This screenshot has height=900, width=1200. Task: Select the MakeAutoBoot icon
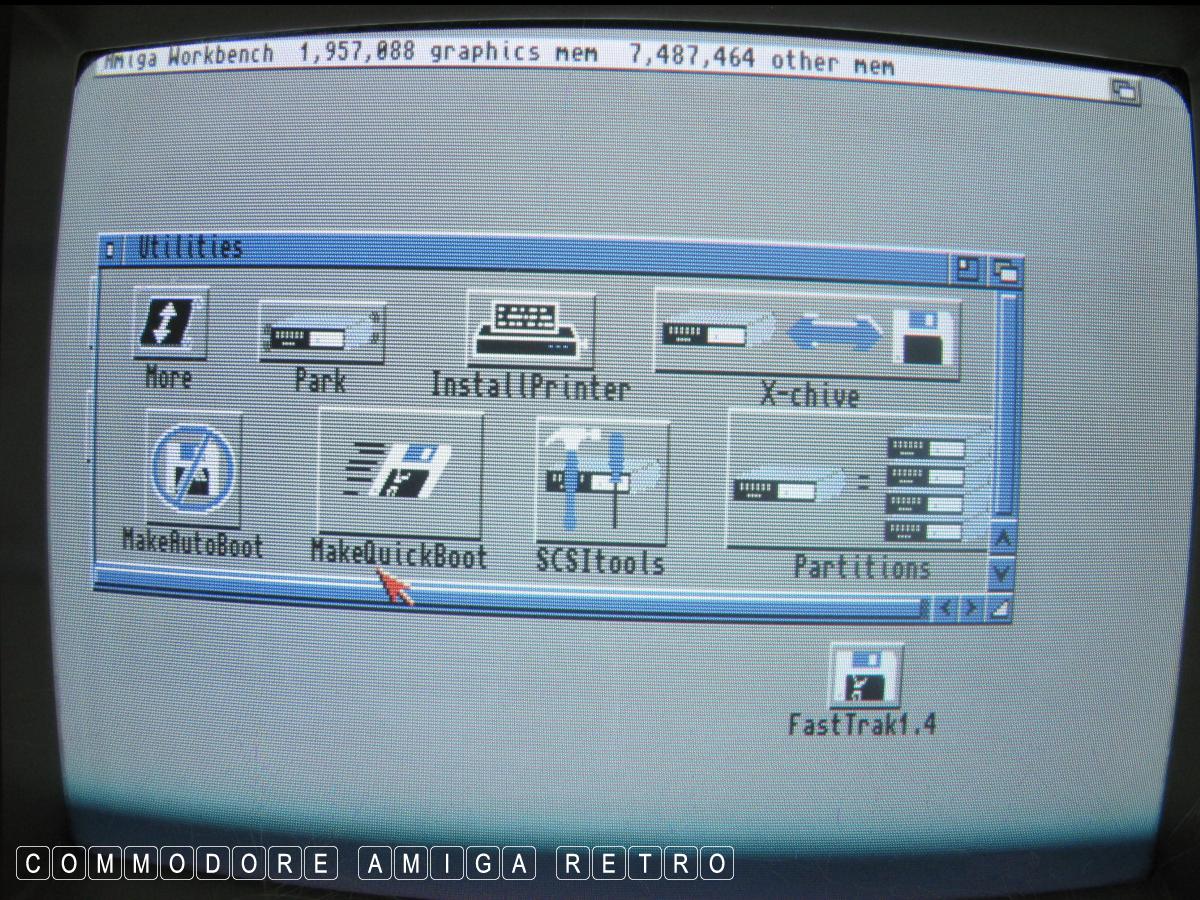click(x=192, y=468)
